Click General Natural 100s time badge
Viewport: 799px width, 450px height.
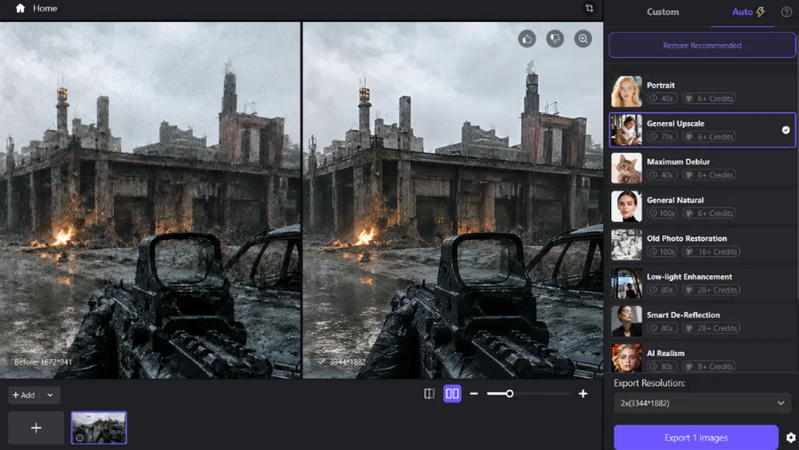pos(662,213)
